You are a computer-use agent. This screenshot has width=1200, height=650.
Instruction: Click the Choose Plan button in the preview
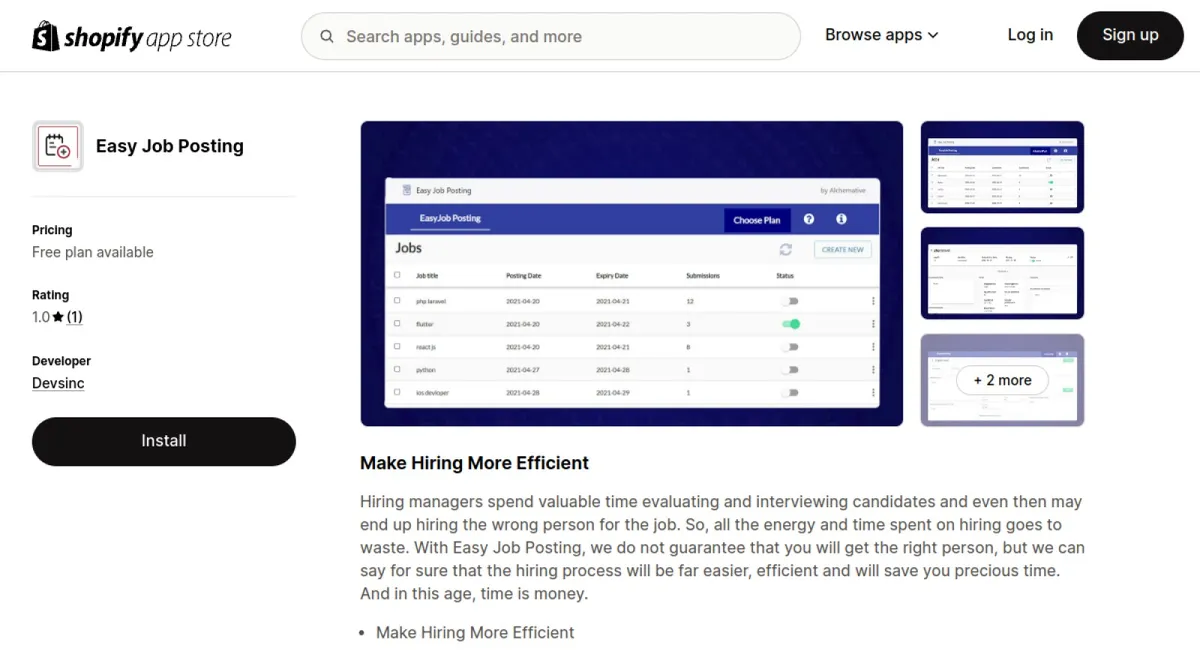[757, 220]
